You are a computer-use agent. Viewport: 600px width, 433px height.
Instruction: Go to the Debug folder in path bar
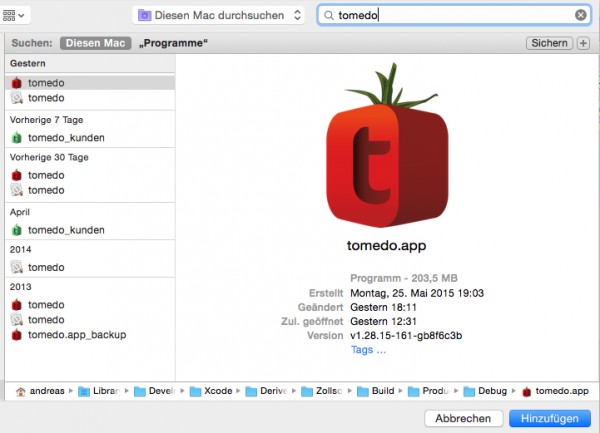[485, 391]
